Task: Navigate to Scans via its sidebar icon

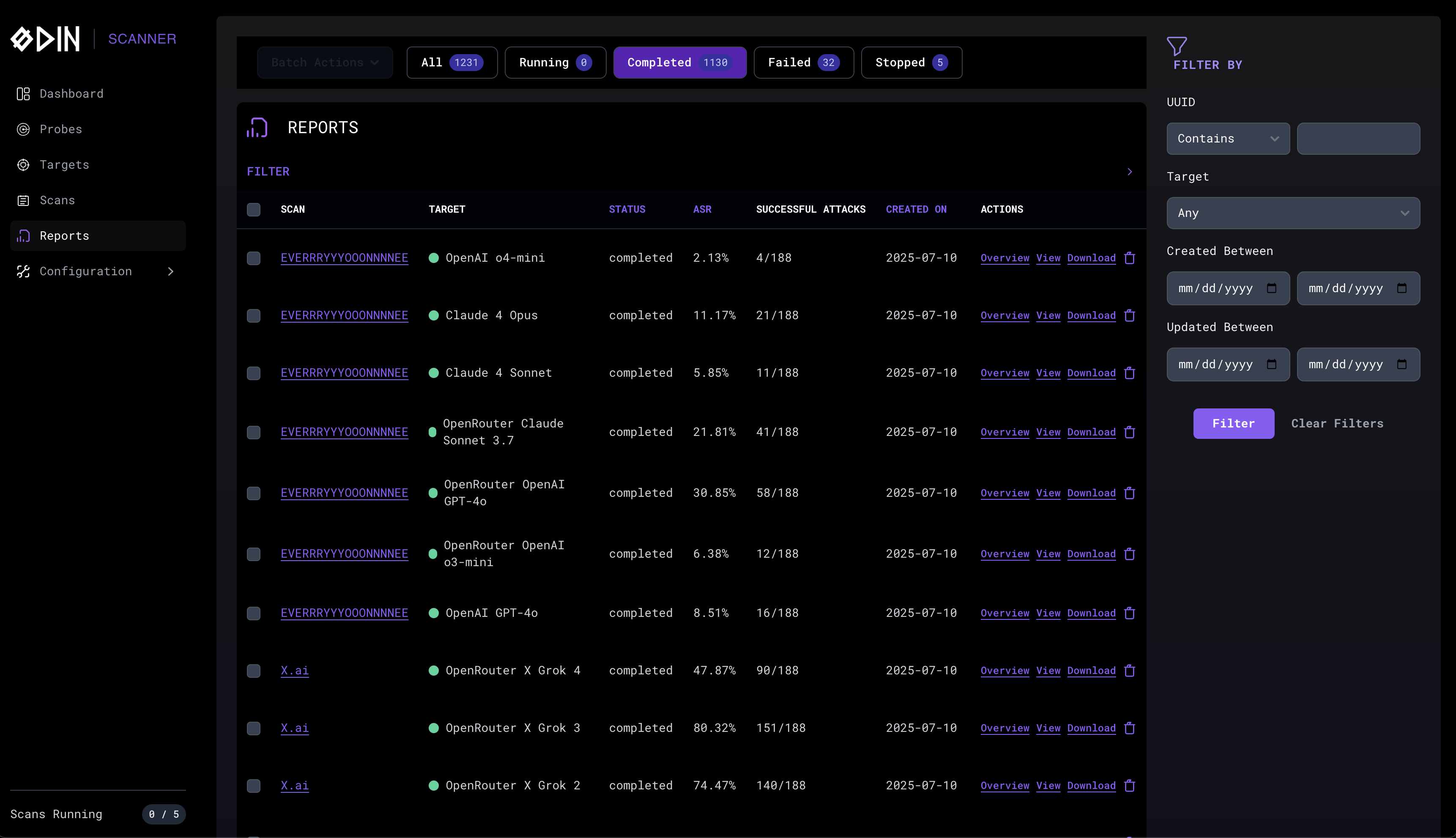Action: click(x=23, y=200)
